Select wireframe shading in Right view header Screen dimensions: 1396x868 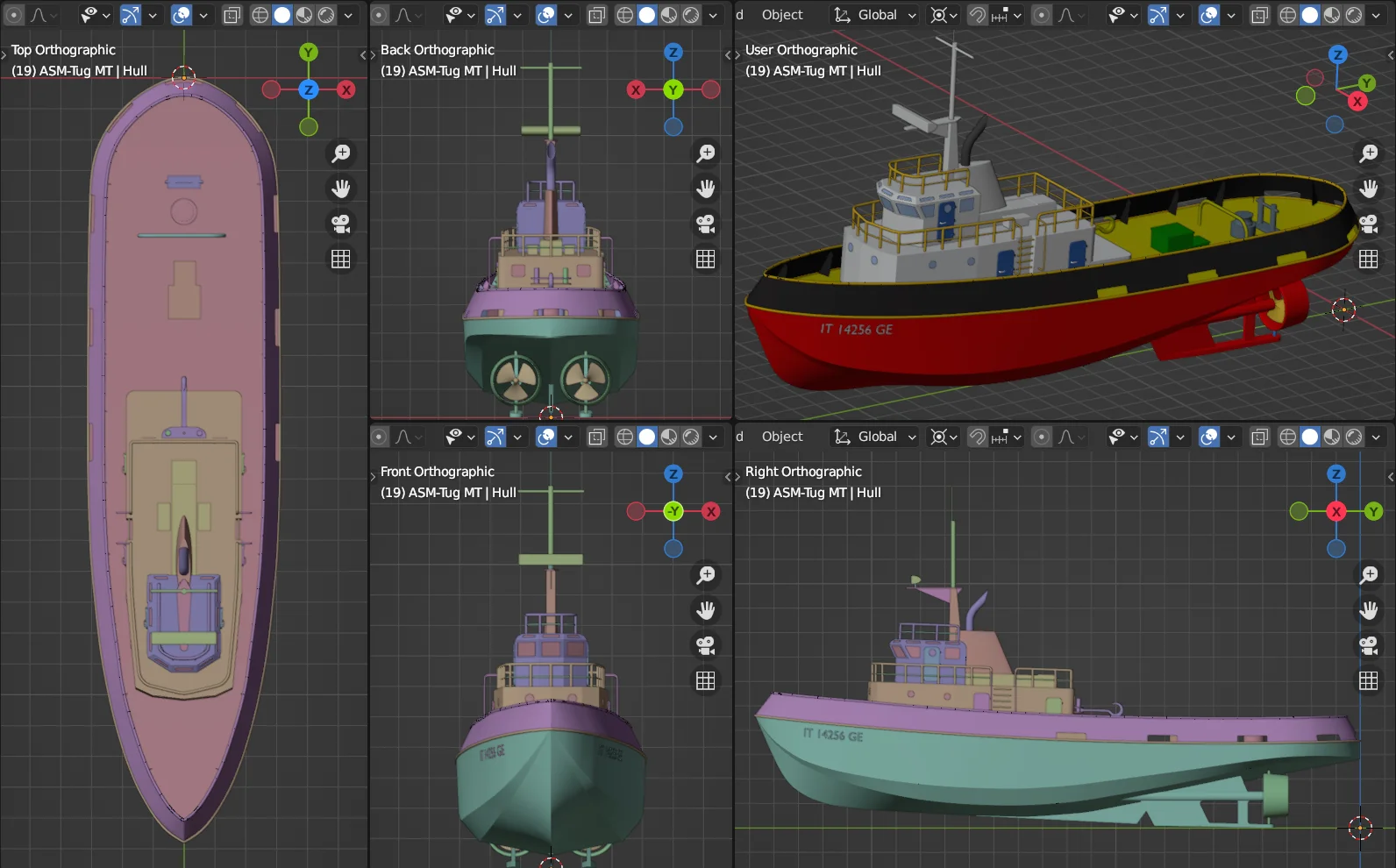pos(1288,437)
